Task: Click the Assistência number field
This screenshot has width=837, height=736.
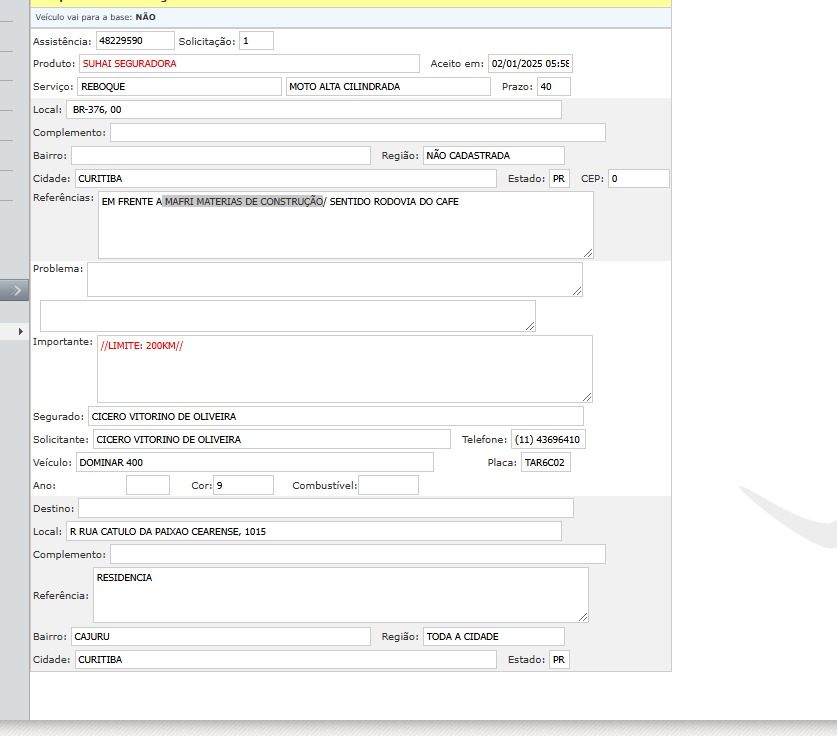Action: tap(134, 41)
